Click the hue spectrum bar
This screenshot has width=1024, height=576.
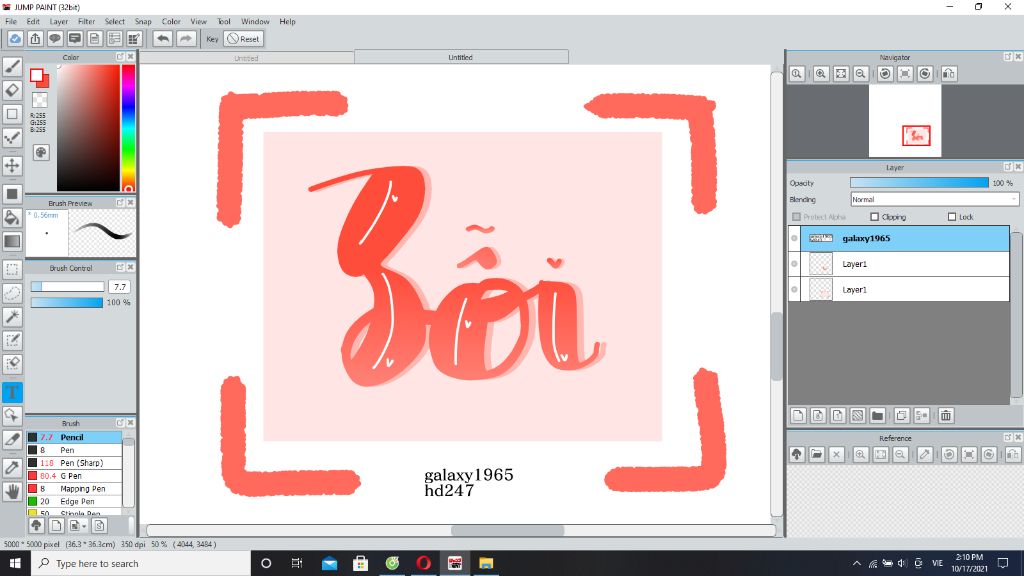(x=129, y=128)
